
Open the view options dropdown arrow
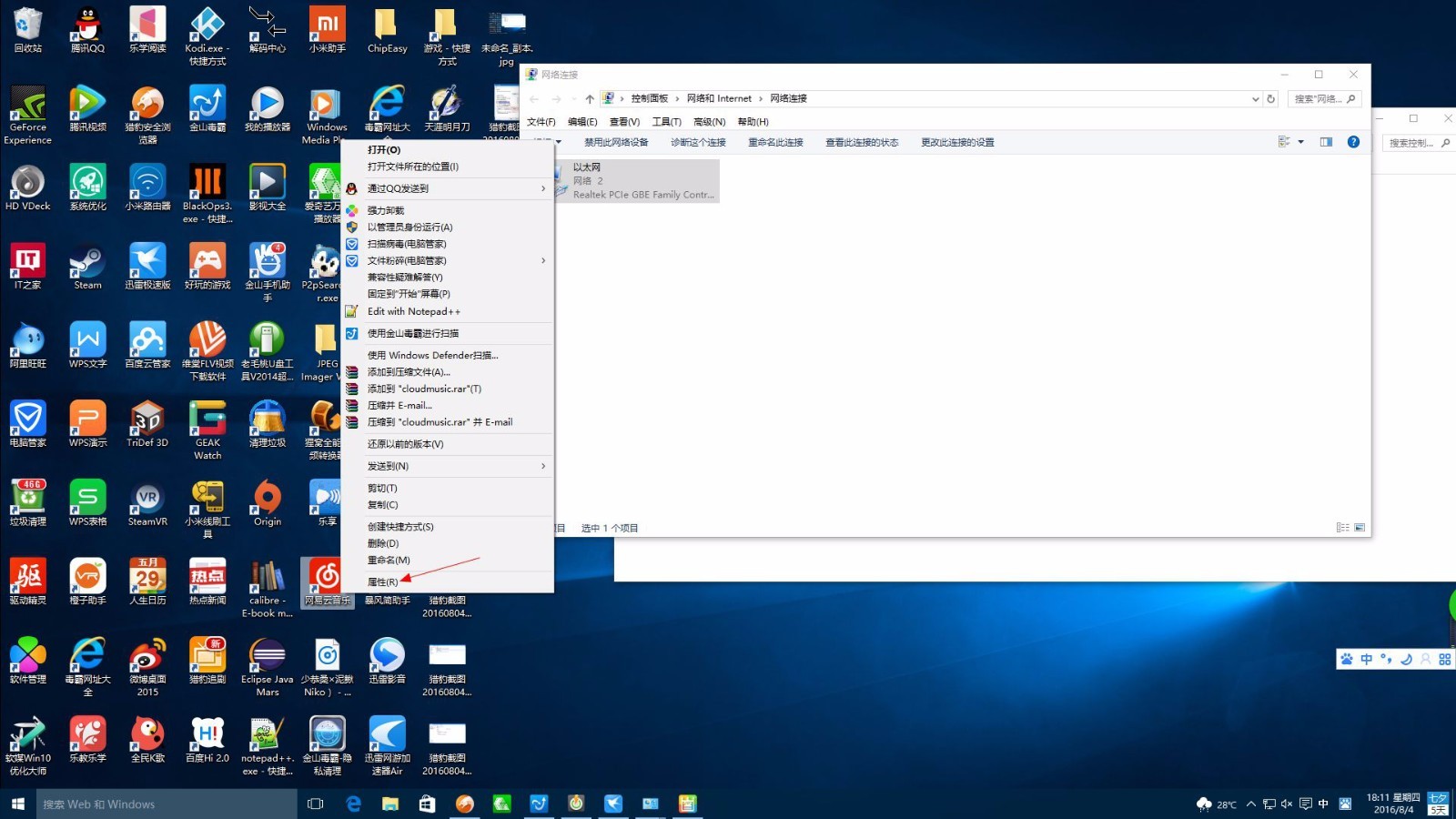click(1301, 142)
